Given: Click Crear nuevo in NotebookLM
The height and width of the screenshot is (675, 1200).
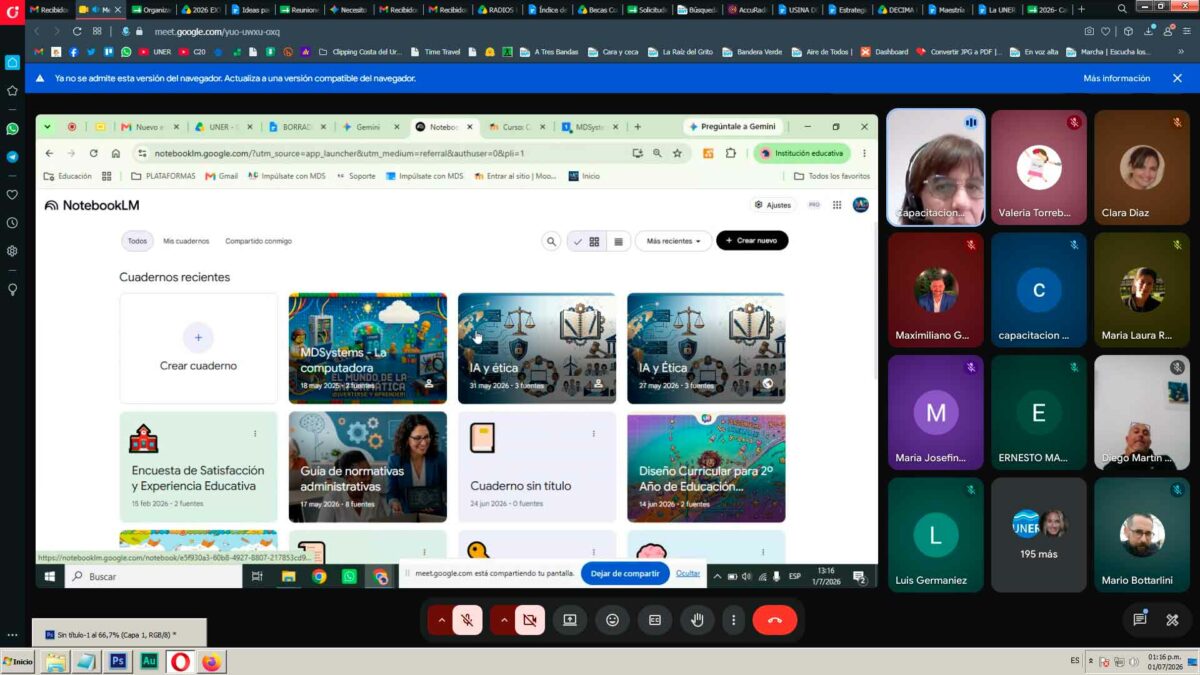Looking at the screenshot, I should coord(752,241).
